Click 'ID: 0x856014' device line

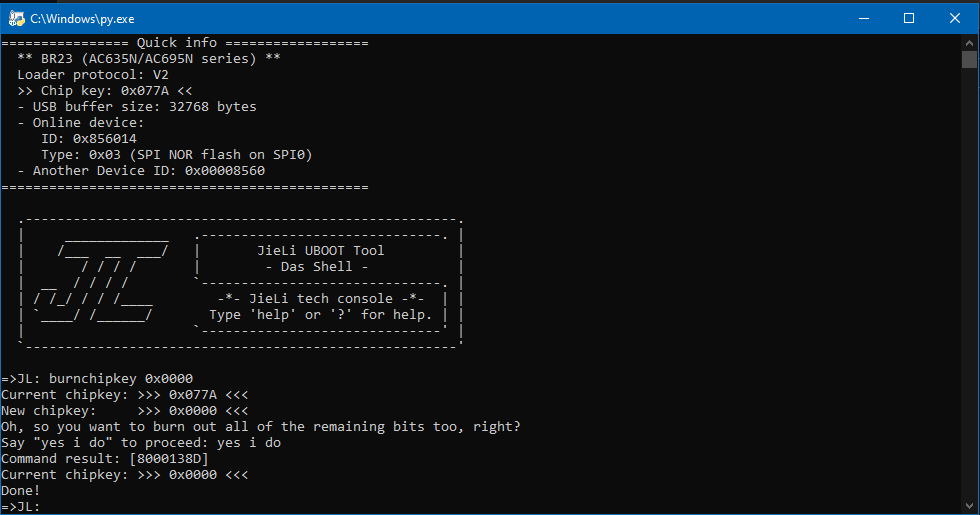tap(89, 139)
